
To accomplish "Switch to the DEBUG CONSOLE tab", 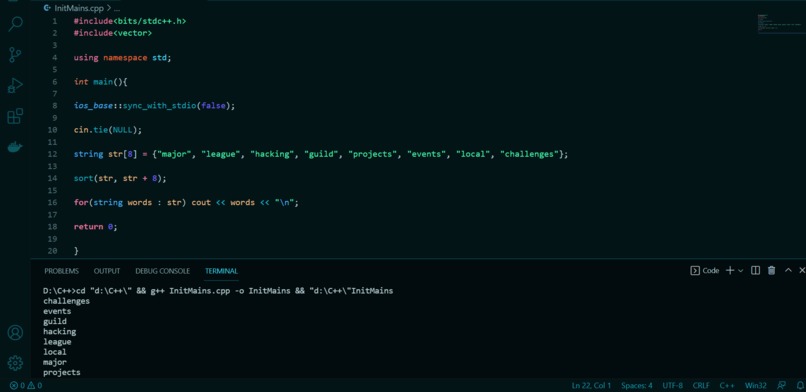I will (x=162, y=271).
